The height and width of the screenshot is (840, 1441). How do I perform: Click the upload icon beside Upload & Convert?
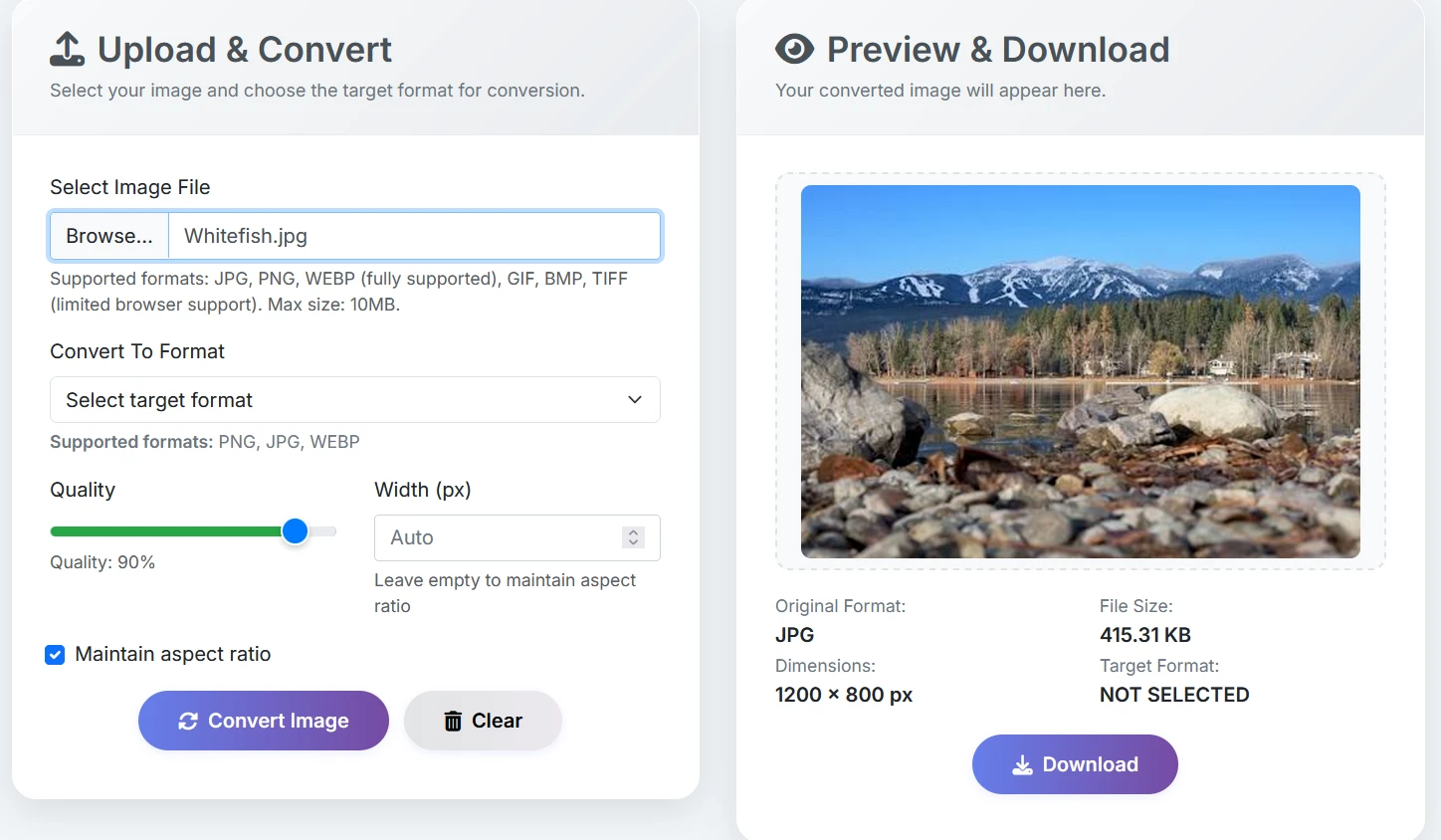pyautogui.click(x=67, y=47)
